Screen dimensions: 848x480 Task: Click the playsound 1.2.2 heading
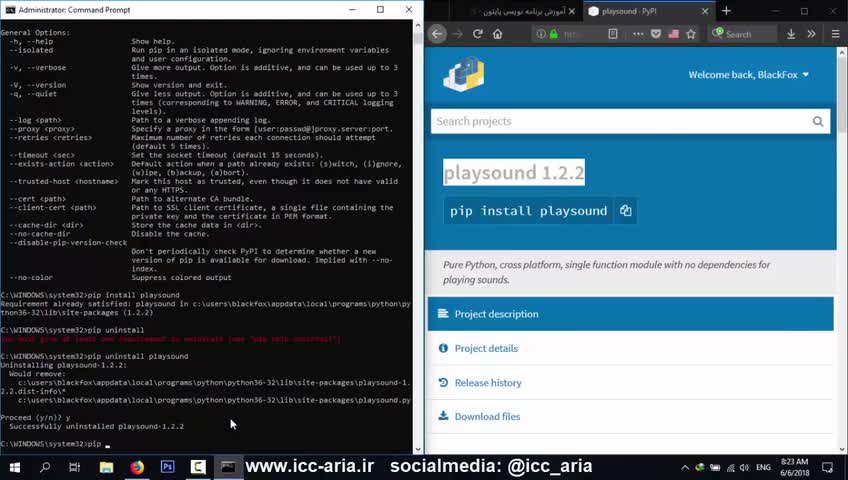pos(514,172)
